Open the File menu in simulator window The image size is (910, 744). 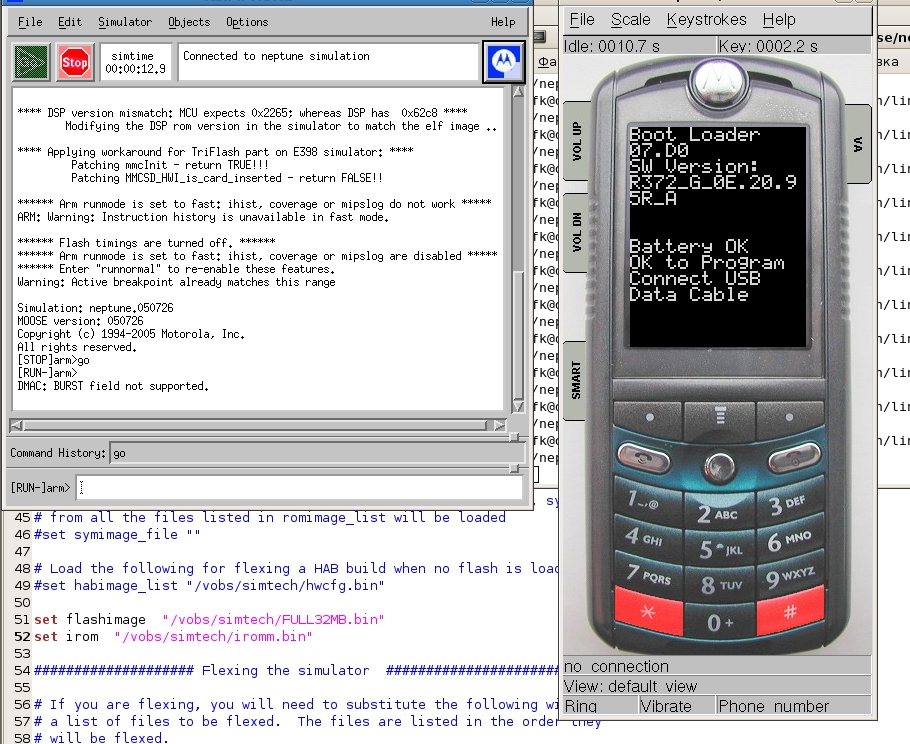click(x=30, y=22)
